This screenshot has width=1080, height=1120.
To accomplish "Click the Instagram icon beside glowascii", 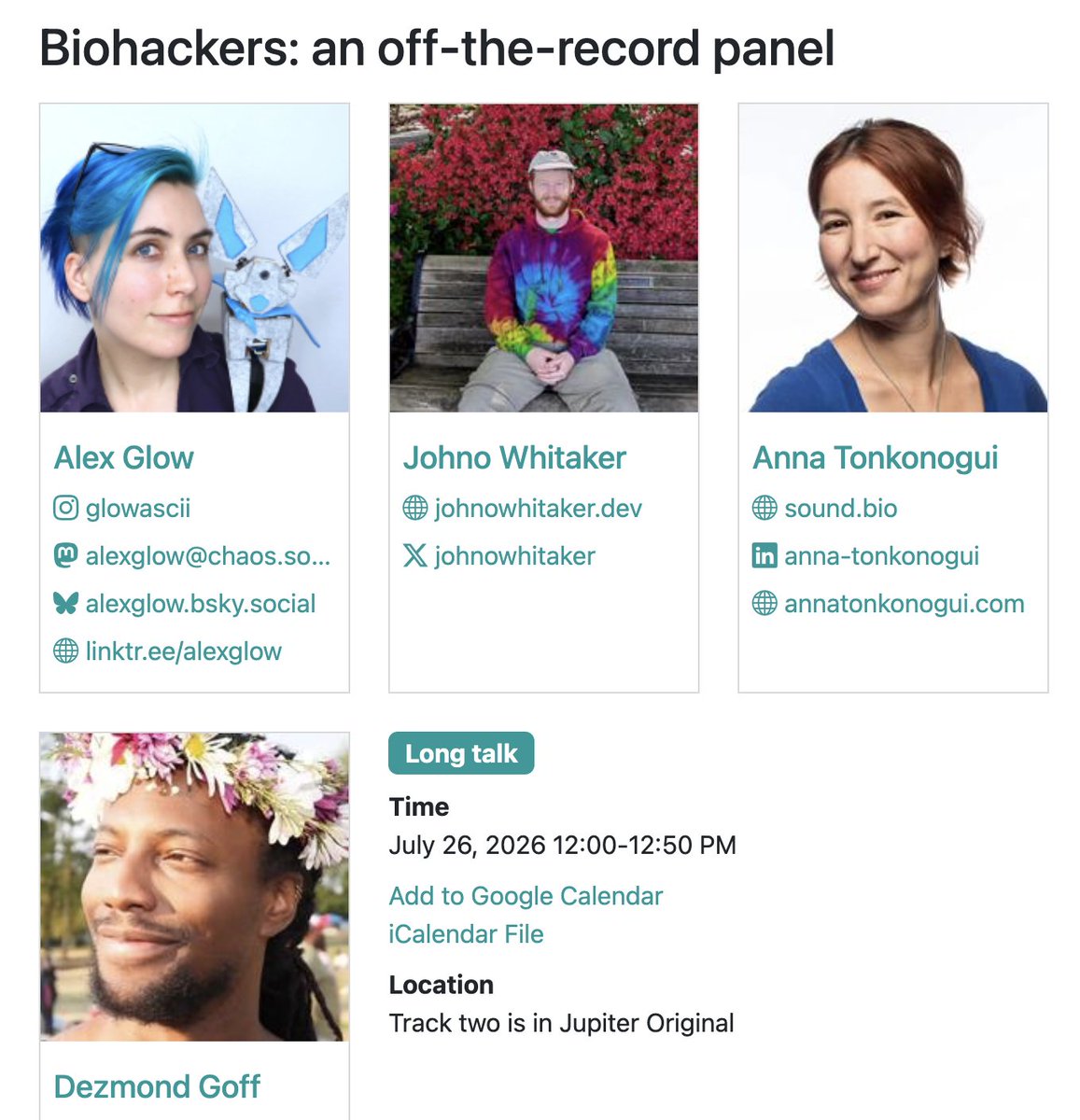I will pyautogui.click(x=65, y=509).
